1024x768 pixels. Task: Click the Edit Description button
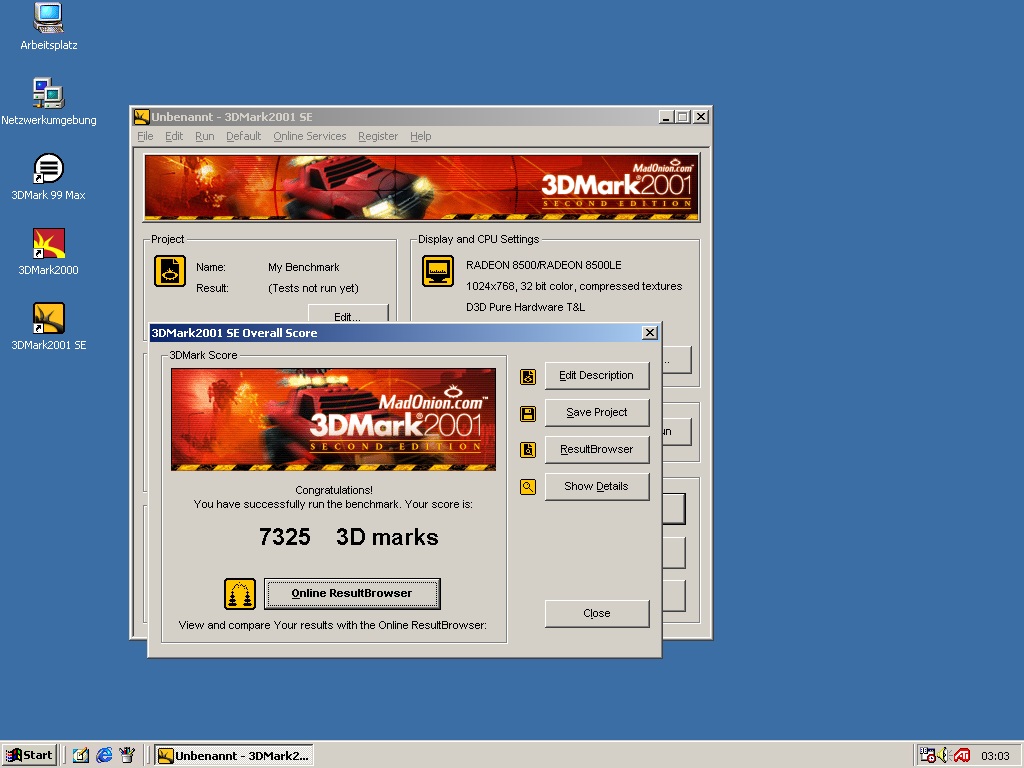tap(597, 376)
